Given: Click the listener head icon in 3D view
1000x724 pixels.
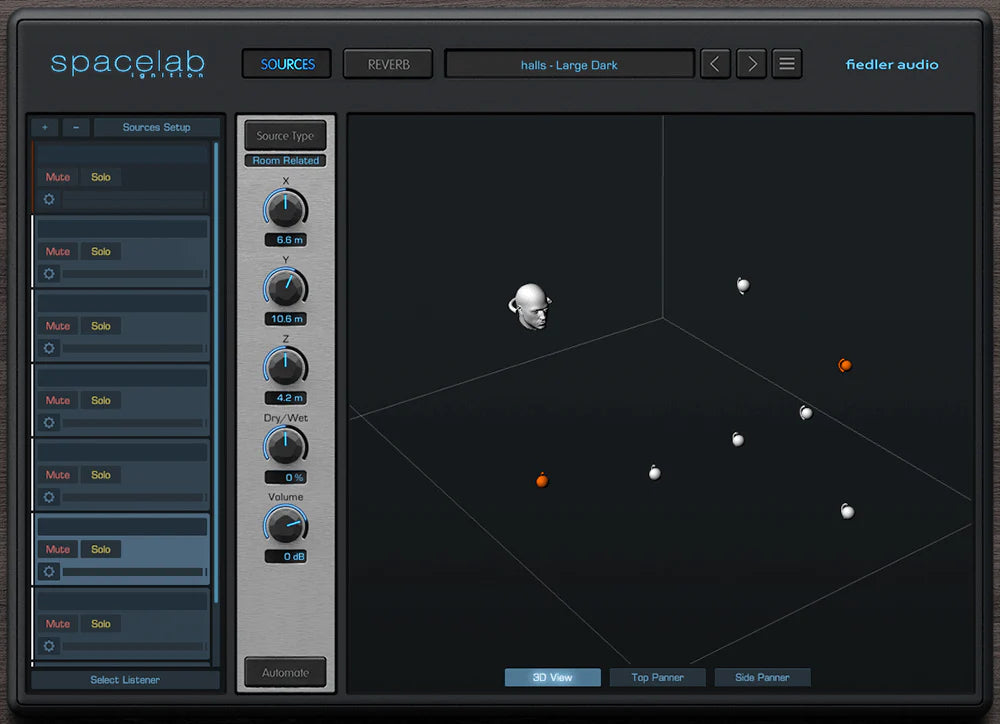Looking at the screenshot, I should pos(530,306).
